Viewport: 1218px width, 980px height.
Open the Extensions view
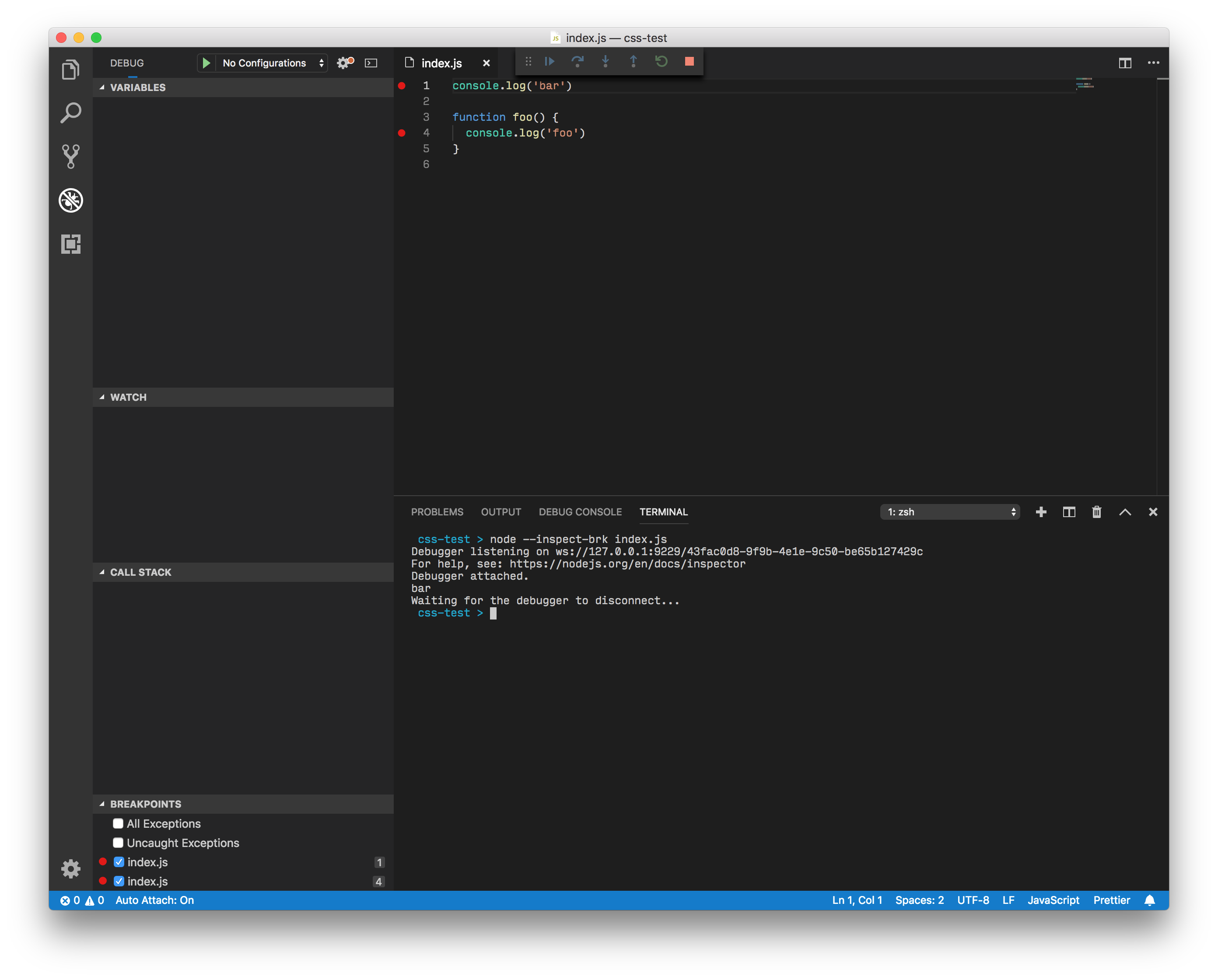pos(70,244)
